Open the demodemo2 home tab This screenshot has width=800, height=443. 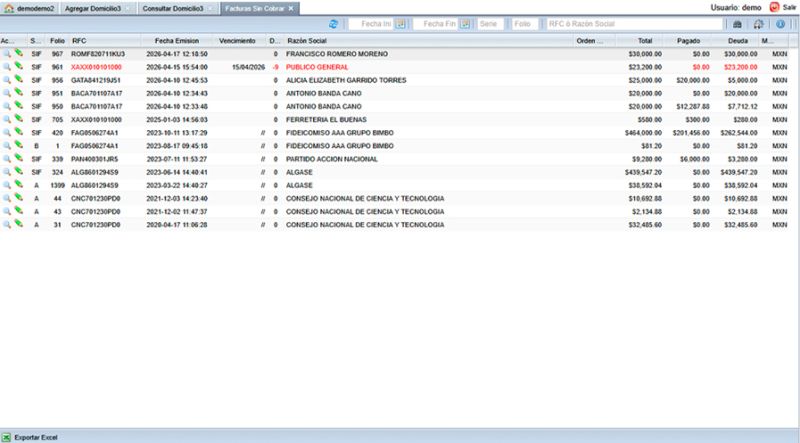26,8
